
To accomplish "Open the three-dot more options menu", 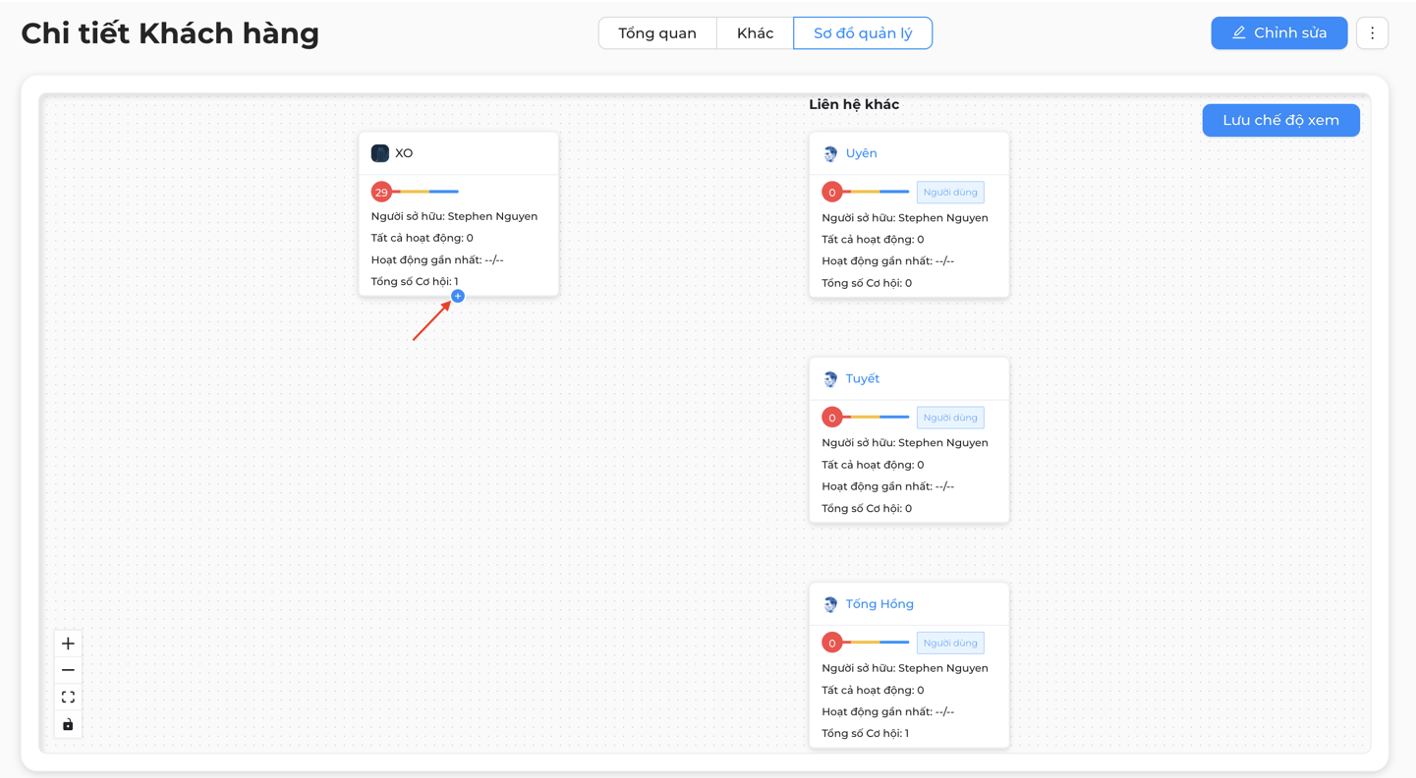I will 1372,33.
